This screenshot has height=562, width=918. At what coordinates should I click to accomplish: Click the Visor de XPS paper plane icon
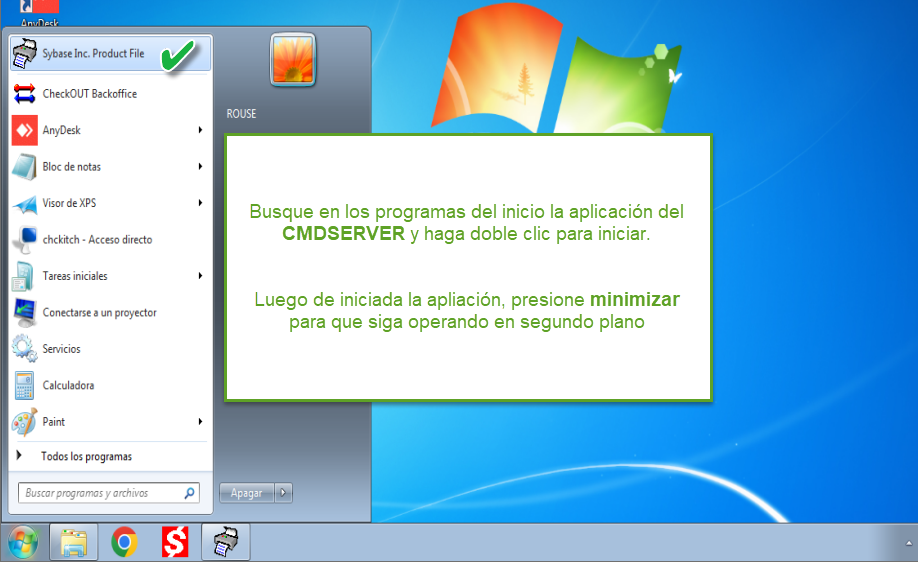click(25, 204)
